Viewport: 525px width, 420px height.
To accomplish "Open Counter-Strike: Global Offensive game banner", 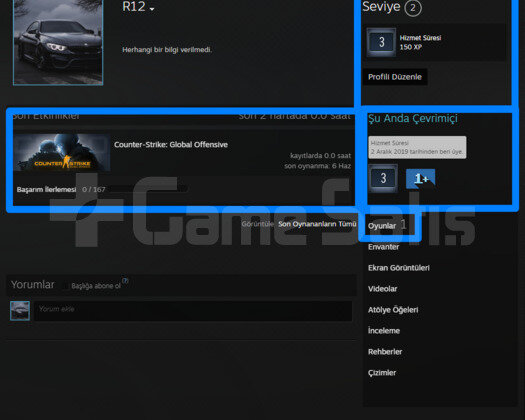I will pyautogui.click(x=62, y=153).
